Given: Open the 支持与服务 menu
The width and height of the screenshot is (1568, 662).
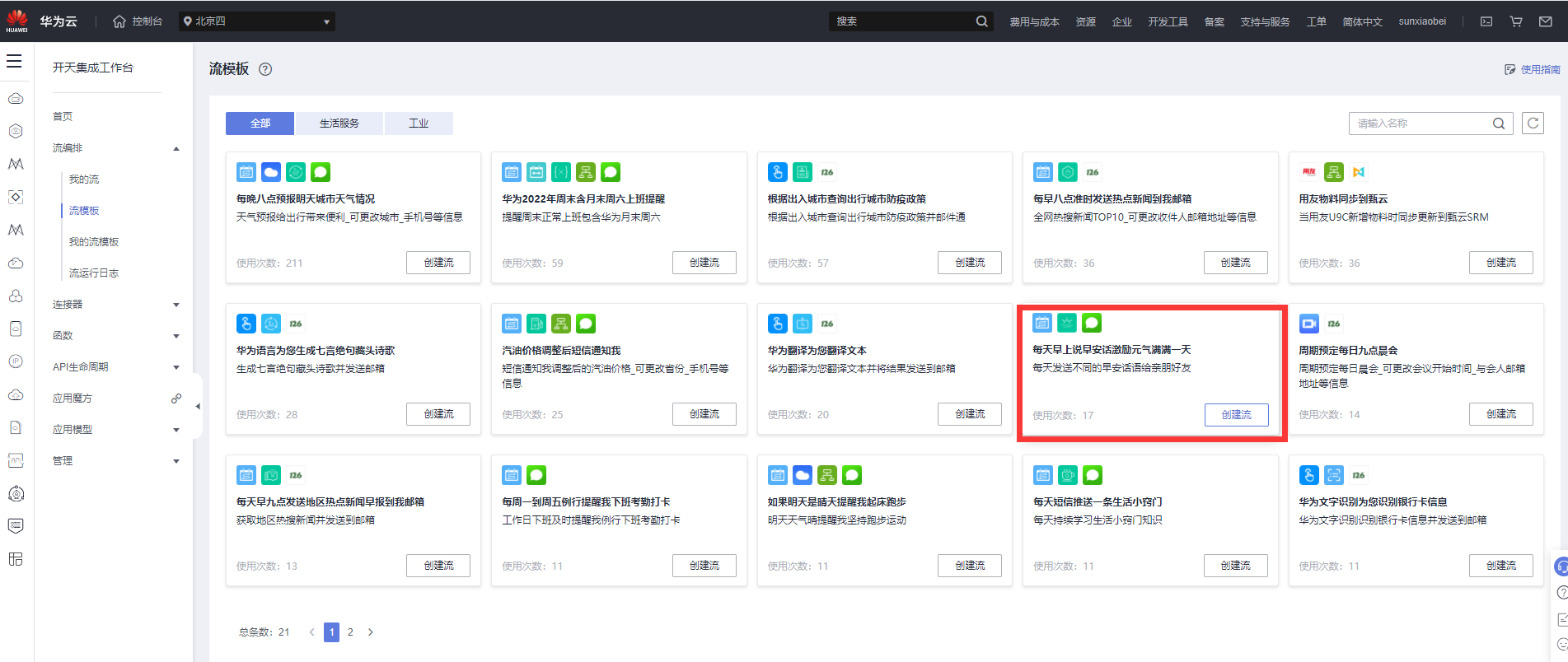Looking at the screenshot, I should tap(1265, 21).
